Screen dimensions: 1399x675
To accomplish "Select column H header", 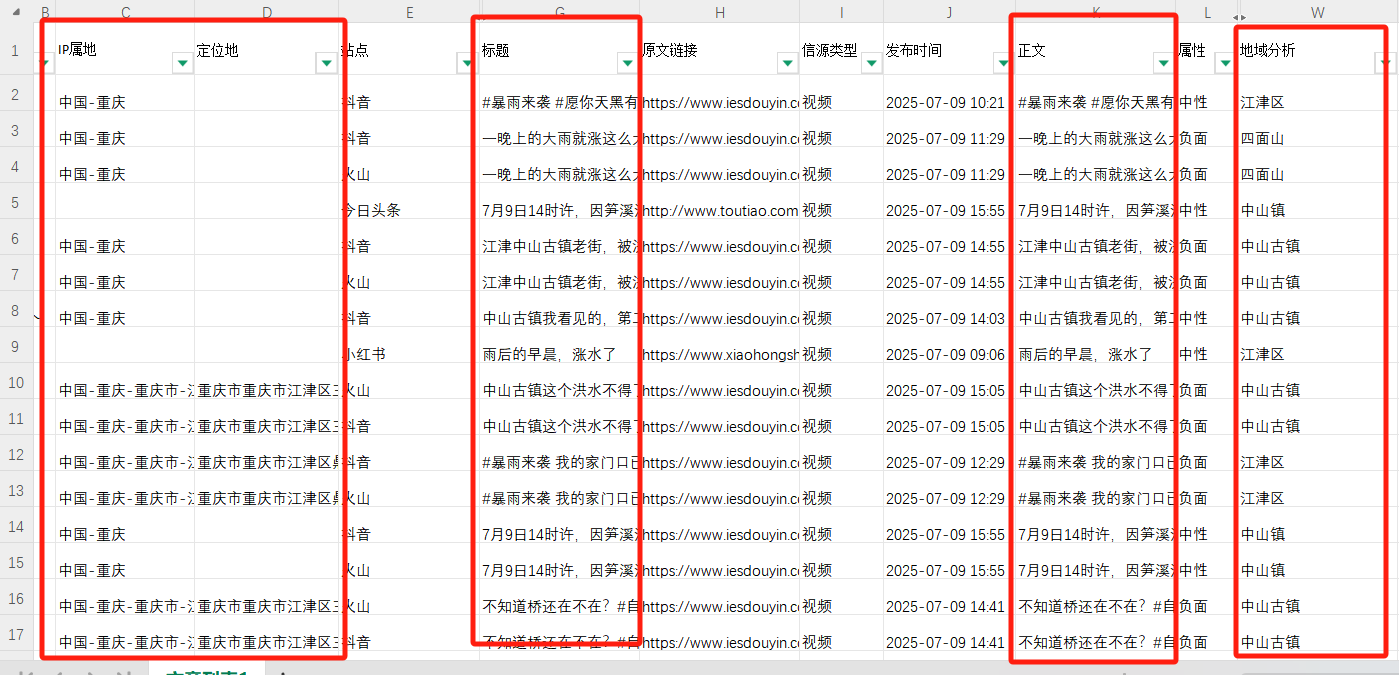I will click(720, 12).
